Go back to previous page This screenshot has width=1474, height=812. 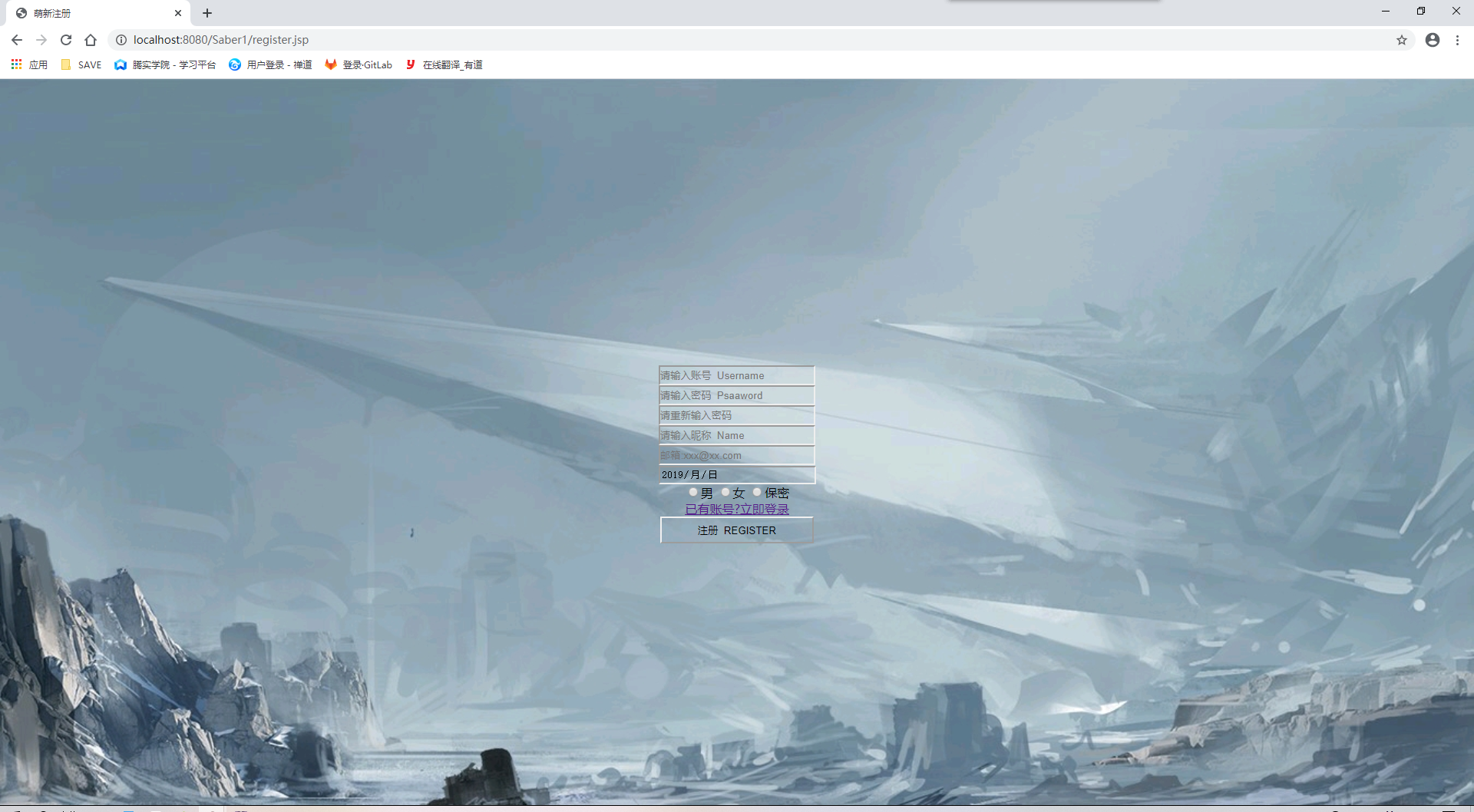point(17,40)
